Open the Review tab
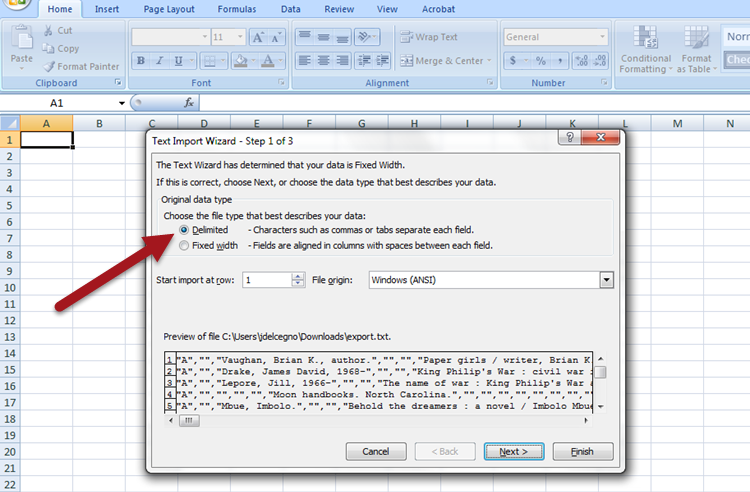This screenshot has width=750, height=492. [x=339, y=9]
